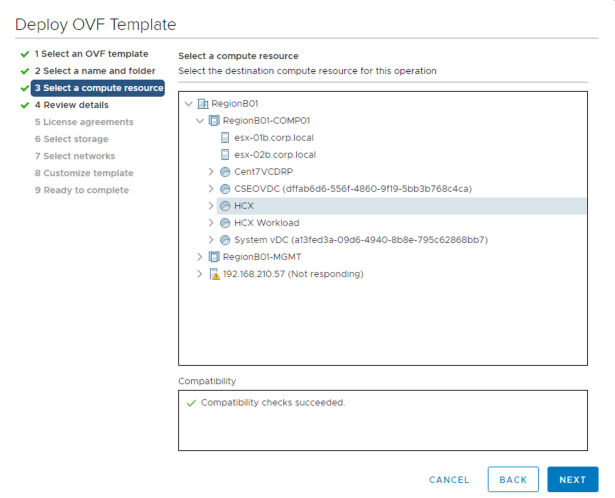Click the RegionB01 datacenter icon
The width and height of the screenshot is (615, 498).
pos(203,103)
